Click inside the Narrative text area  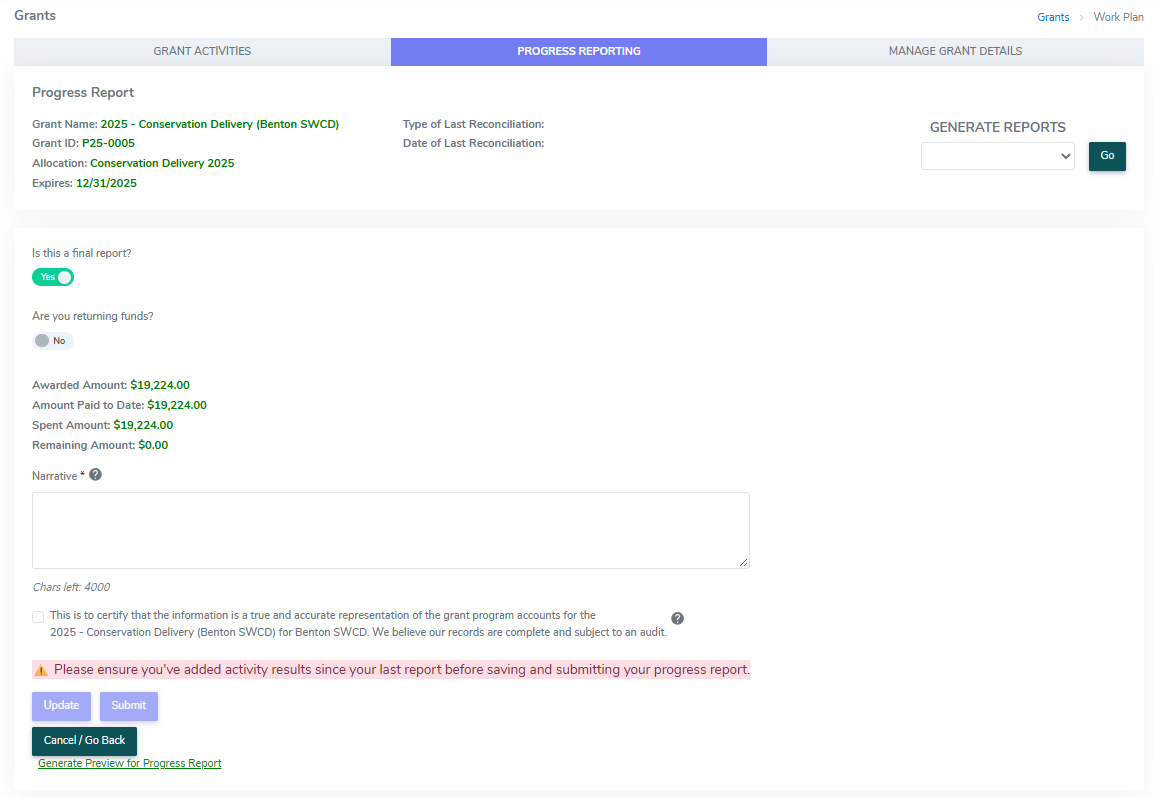tap(390, 530)
